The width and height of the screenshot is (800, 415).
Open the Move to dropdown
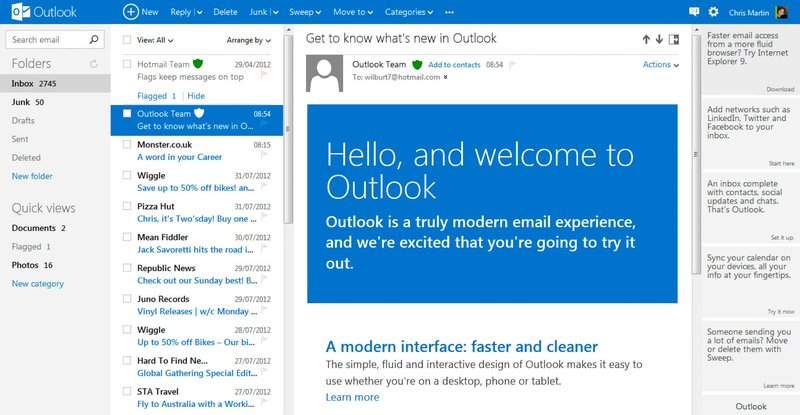[x=353, y=12]
